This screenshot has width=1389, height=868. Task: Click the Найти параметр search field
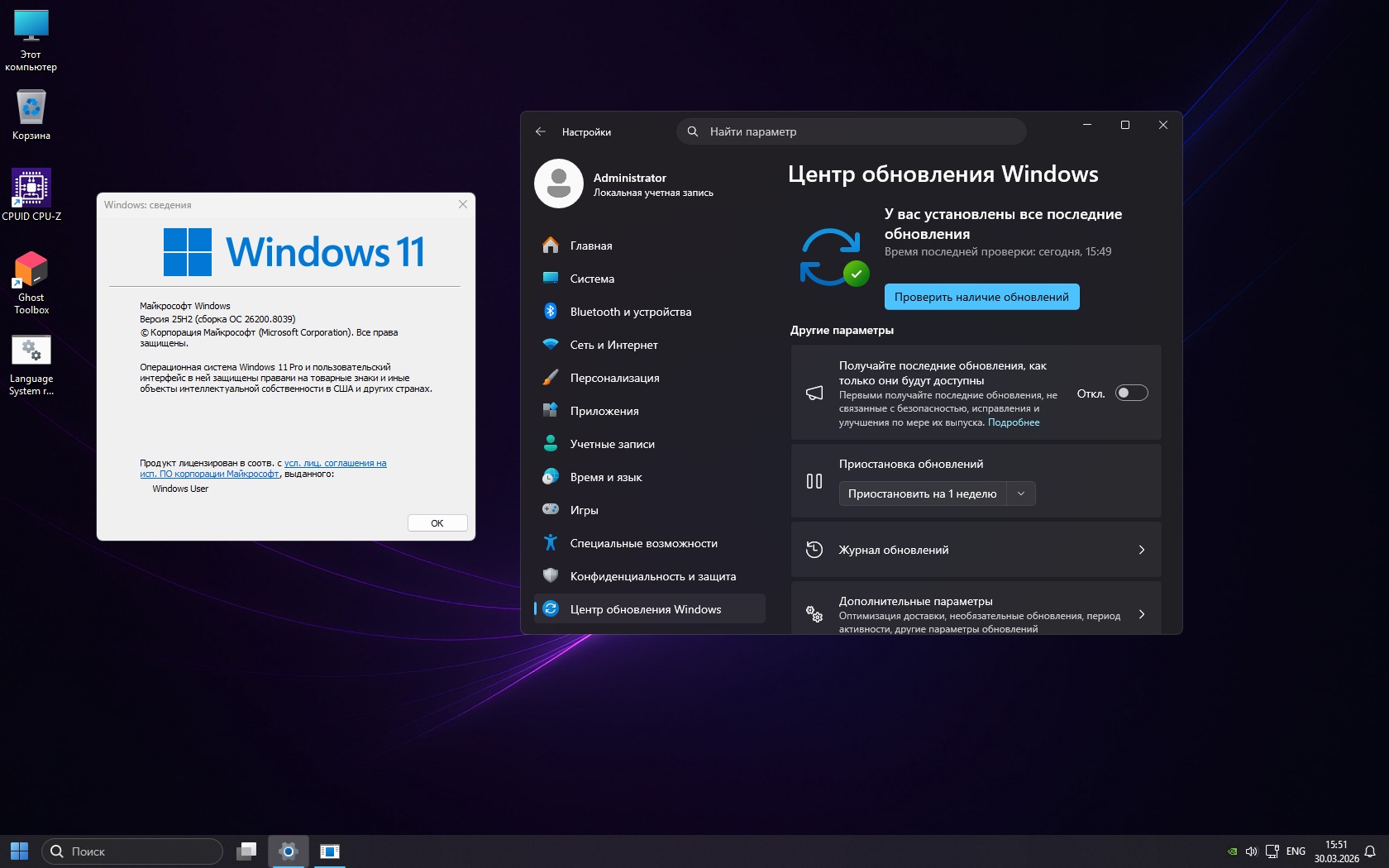coord(851,131)
